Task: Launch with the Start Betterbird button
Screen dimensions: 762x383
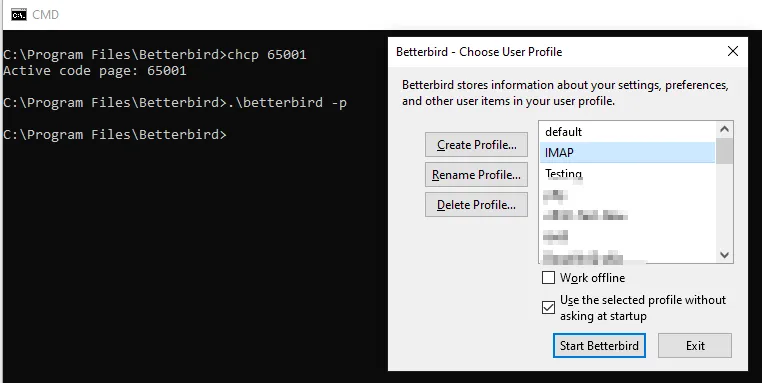Action: 599,346
